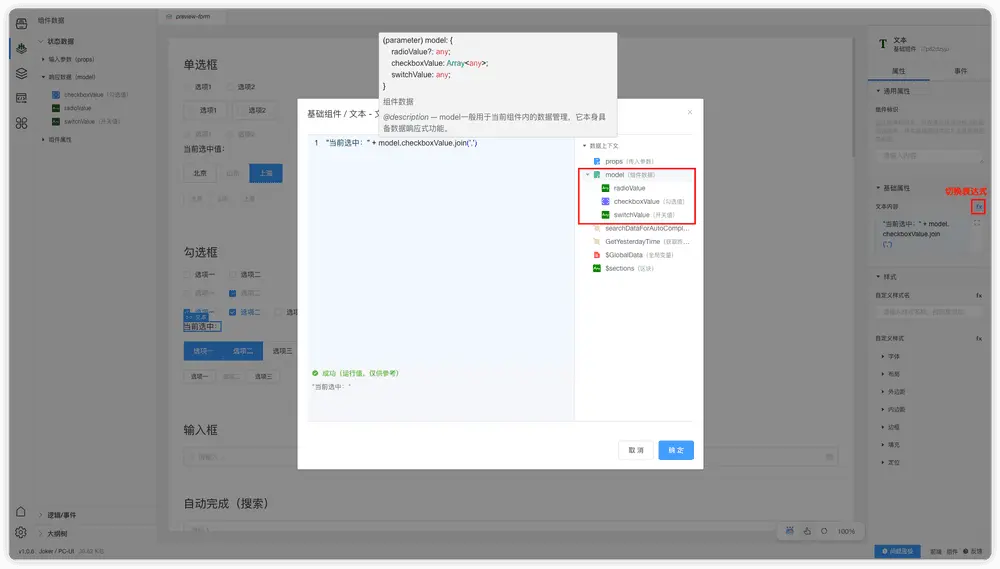Image resolution: width=1000 pixels, height=569 pixels.
Task: Click 取消 to cancel the expression dialog
Action: 636,450
